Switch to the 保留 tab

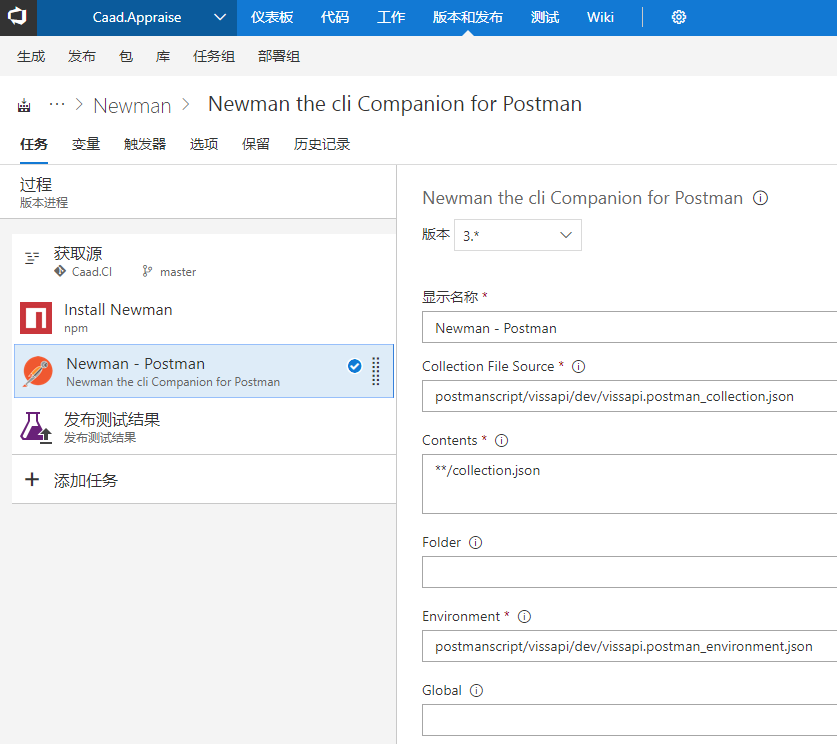[x=256, y=144]
